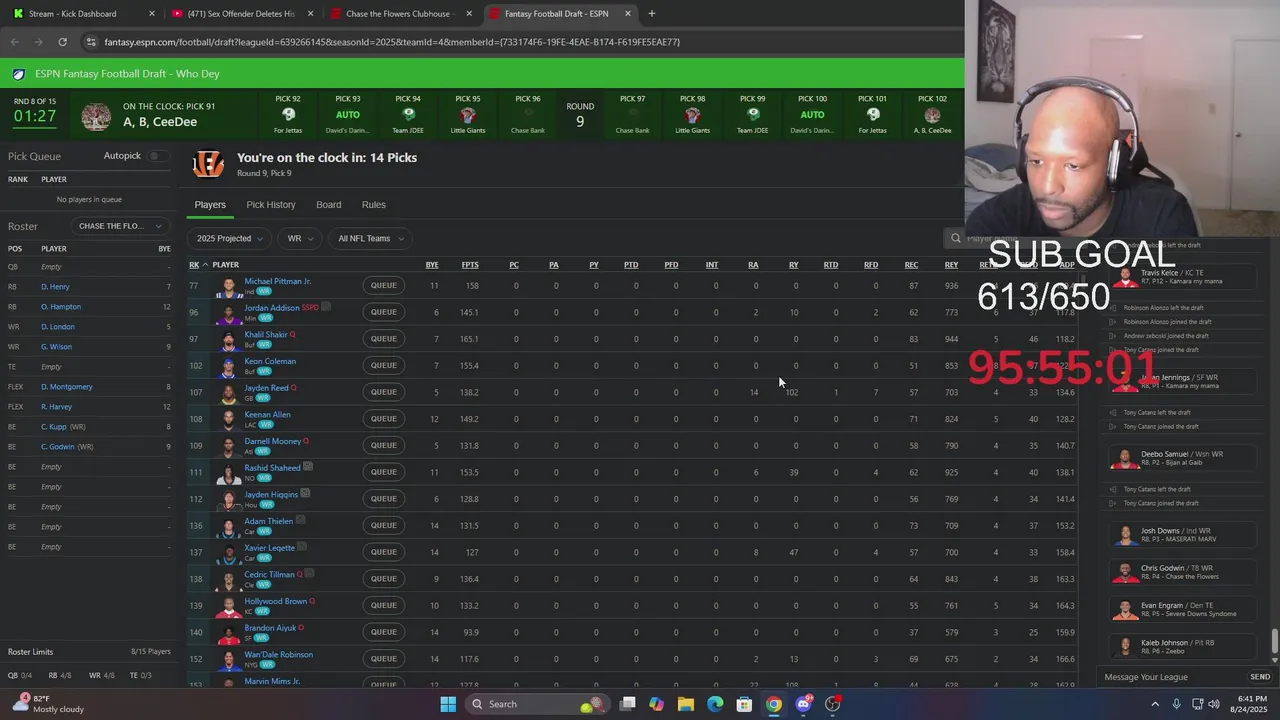Viewport: 1280px width, 720px height.
Task: Open OBS Studio from the taskbar
Action: (x=833, y=704)
